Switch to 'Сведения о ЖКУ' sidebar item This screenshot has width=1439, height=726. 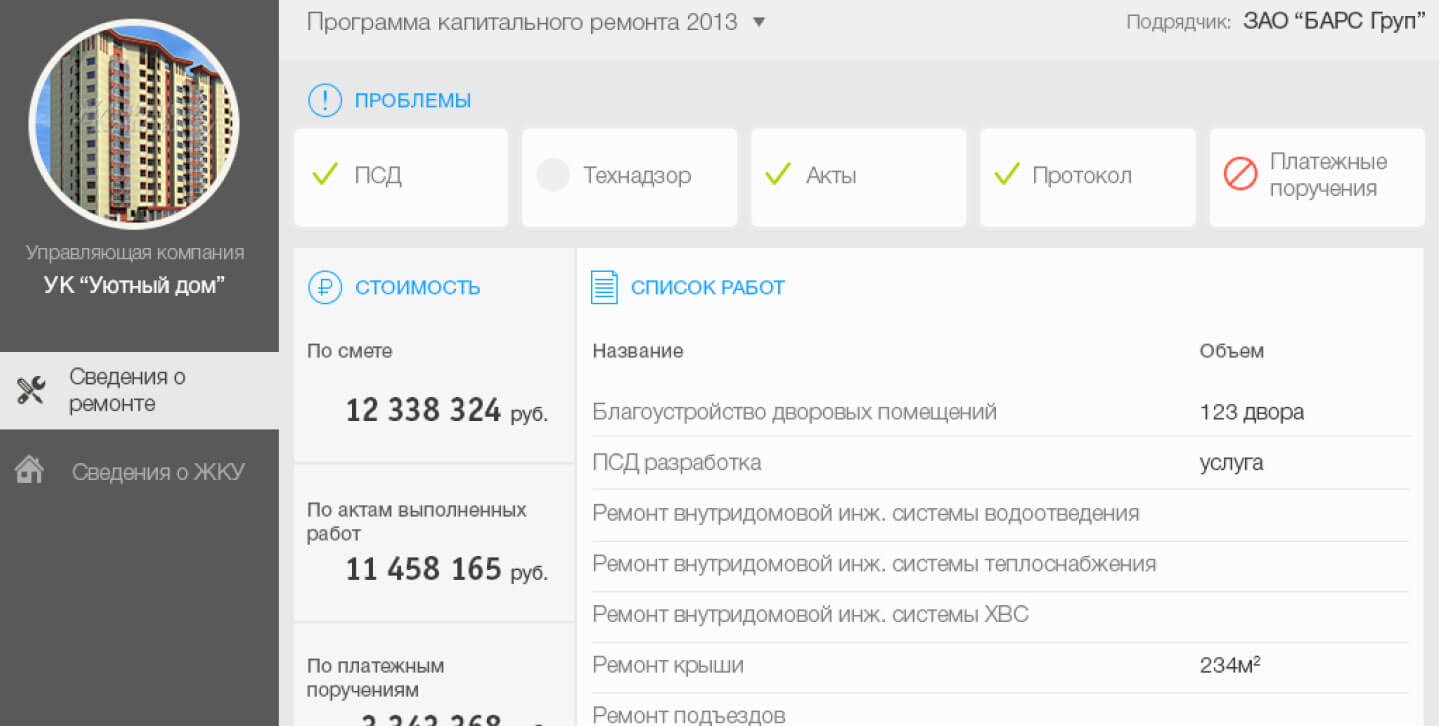(x=139, y=472)
